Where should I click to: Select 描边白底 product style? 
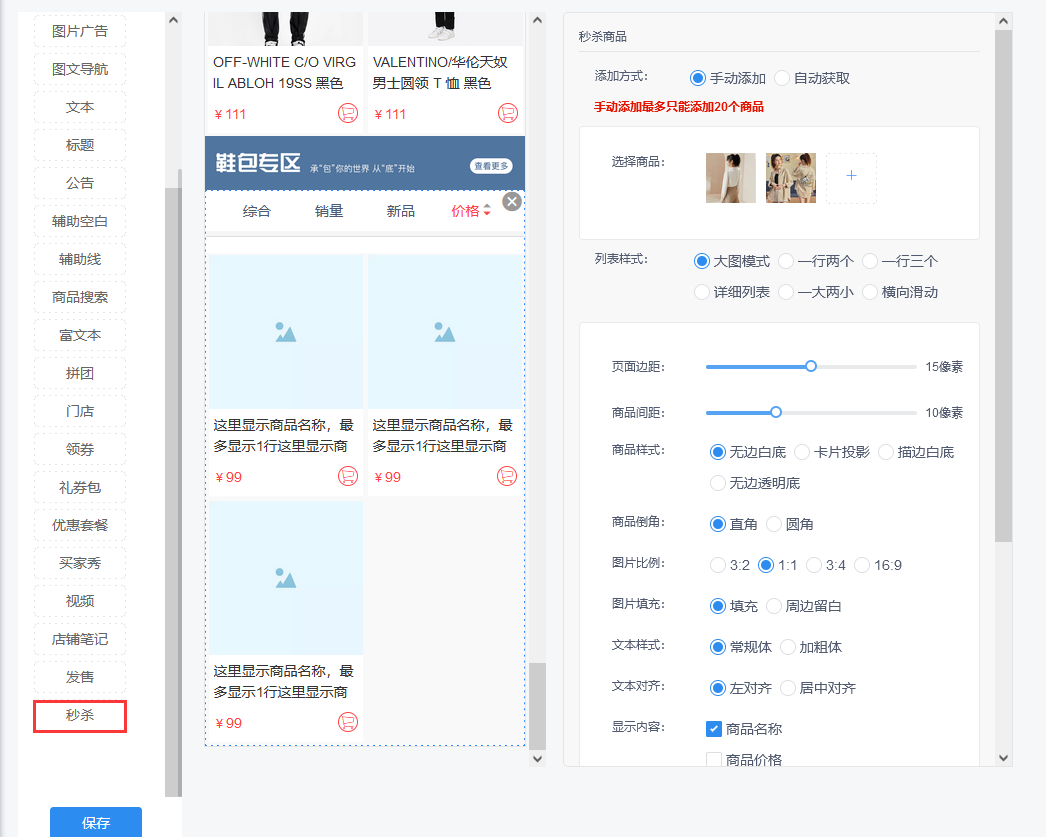pos(886,452)
